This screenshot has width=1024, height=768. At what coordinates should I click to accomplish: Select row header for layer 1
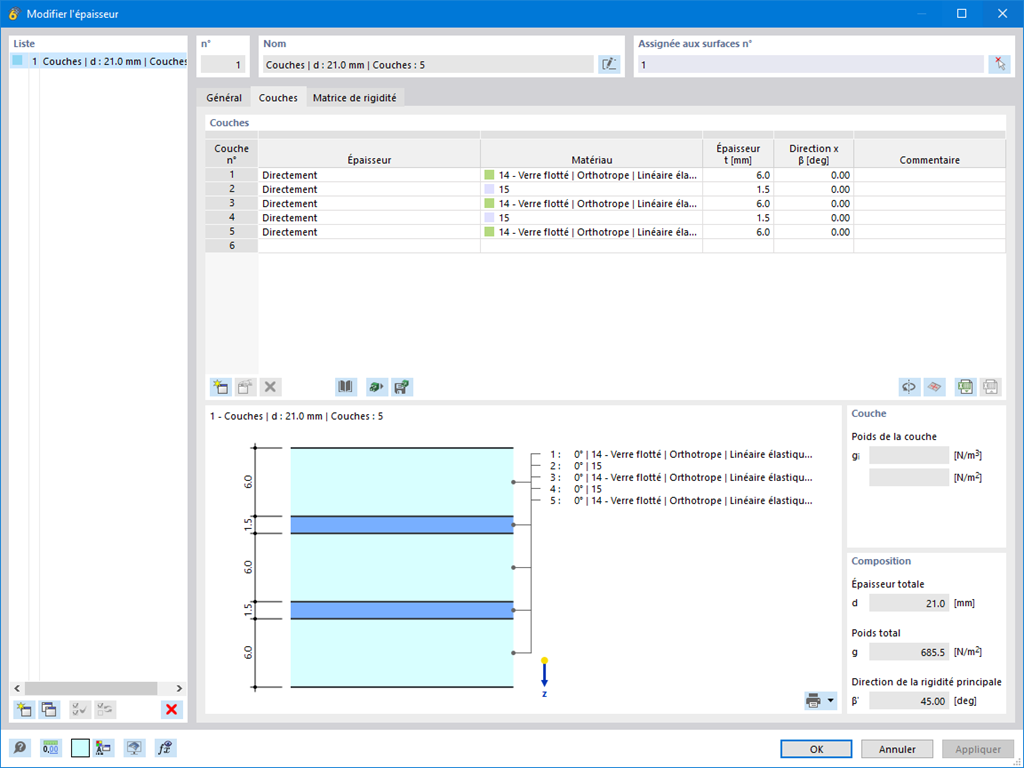click(x=232, y=174)
